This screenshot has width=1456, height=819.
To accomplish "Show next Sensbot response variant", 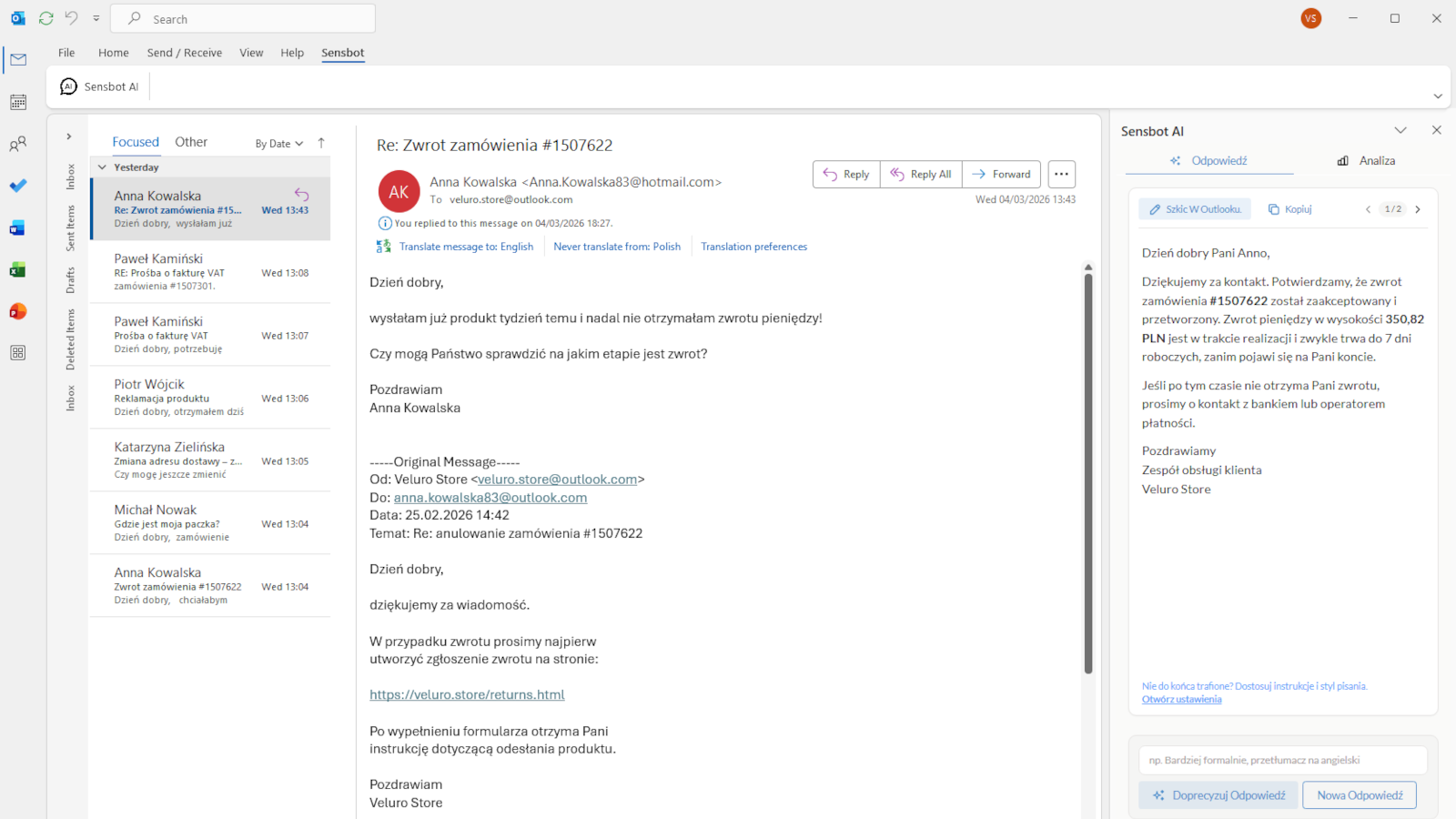I will (x=1418, y=209).
